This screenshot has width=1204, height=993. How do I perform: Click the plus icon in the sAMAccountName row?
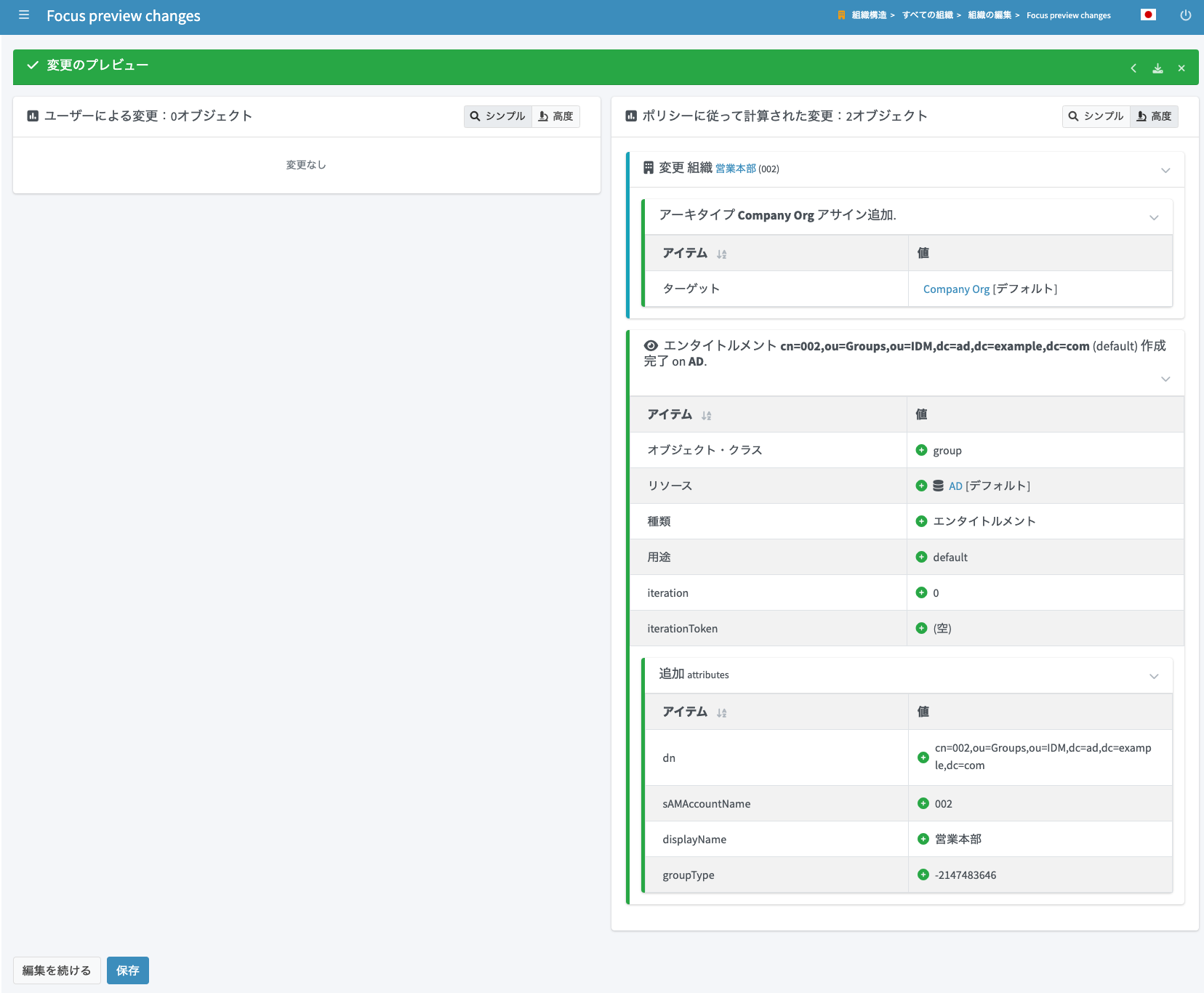point(923,803)
